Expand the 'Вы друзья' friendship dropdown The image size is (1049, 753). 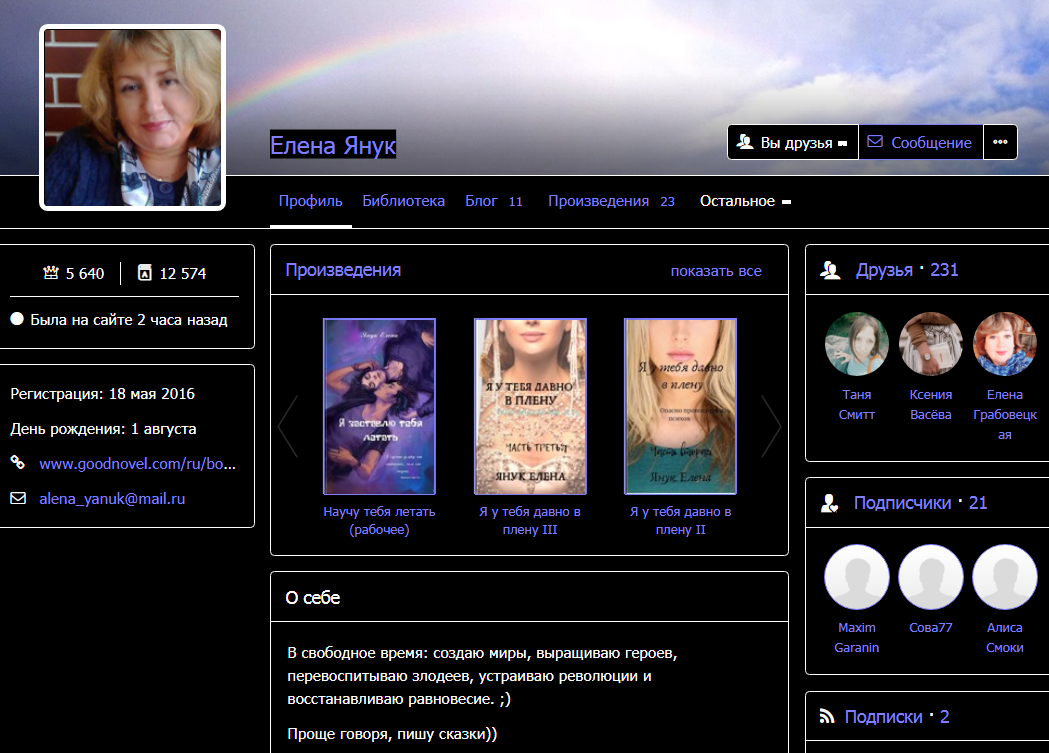pos(792,142)
